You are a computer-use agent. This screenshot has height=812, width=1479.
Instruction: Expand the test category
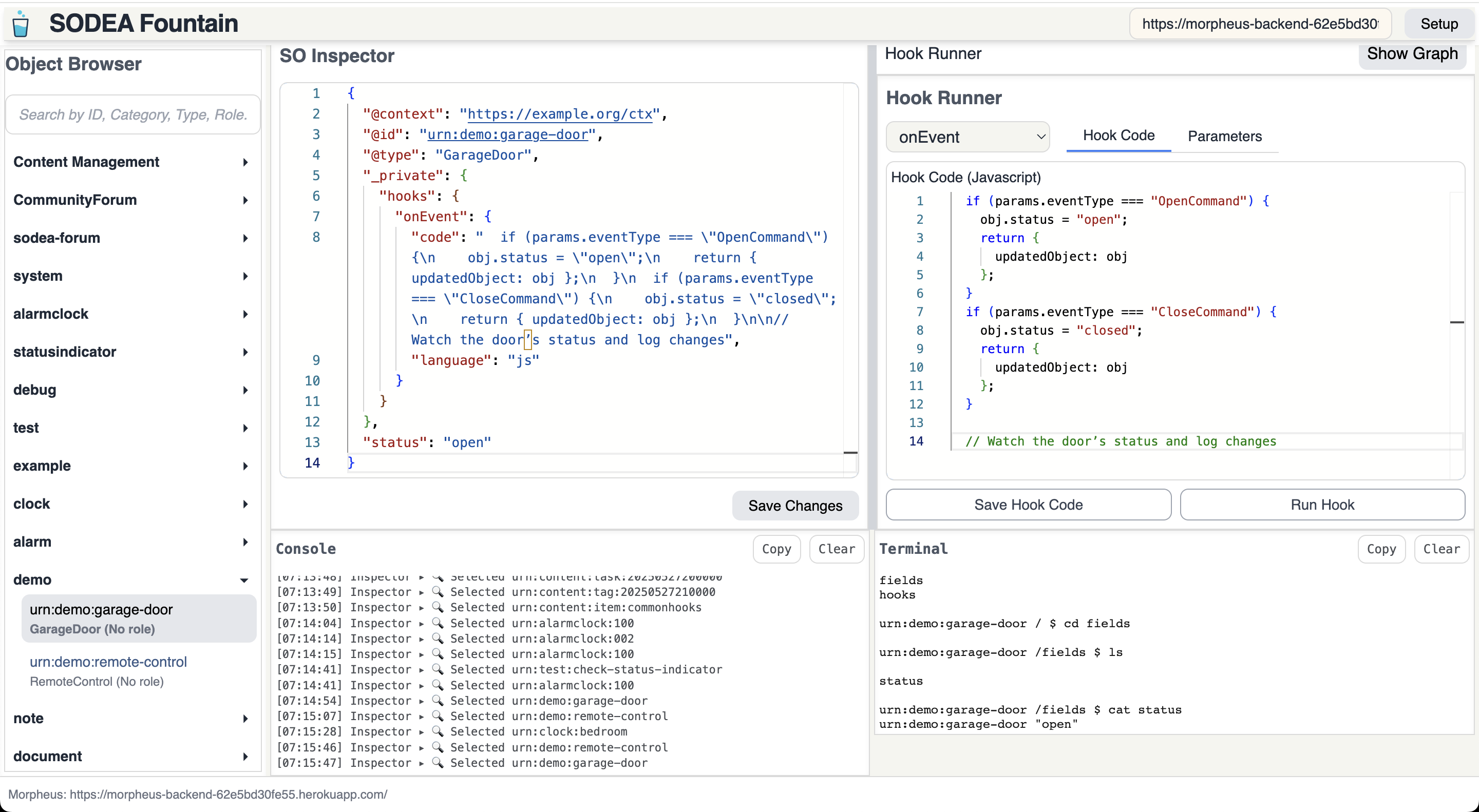tap(132, 428)
